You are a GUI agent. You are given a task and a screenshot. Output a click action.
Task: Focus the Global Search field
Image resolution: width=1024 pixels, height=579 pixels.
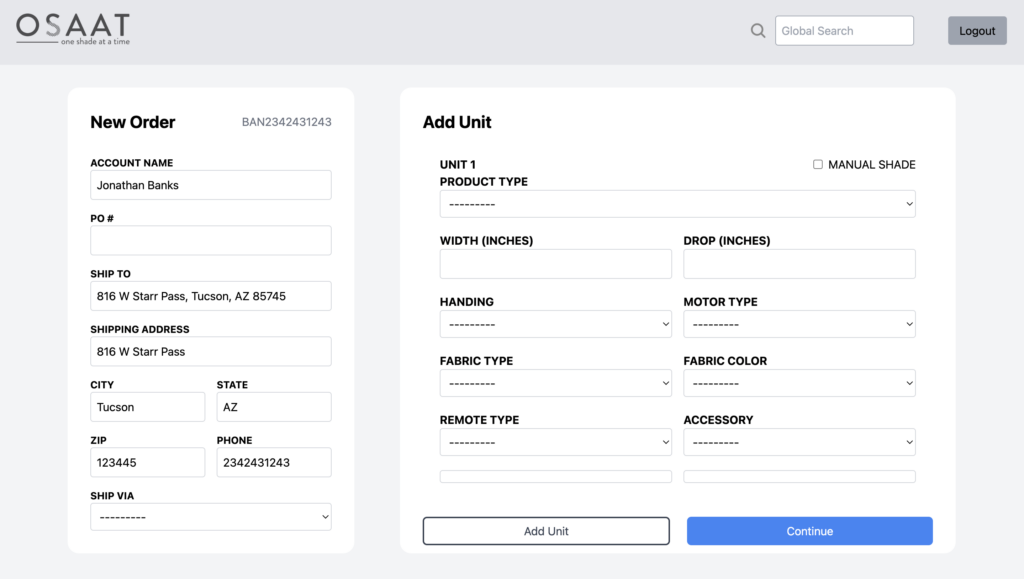point(844,31)
